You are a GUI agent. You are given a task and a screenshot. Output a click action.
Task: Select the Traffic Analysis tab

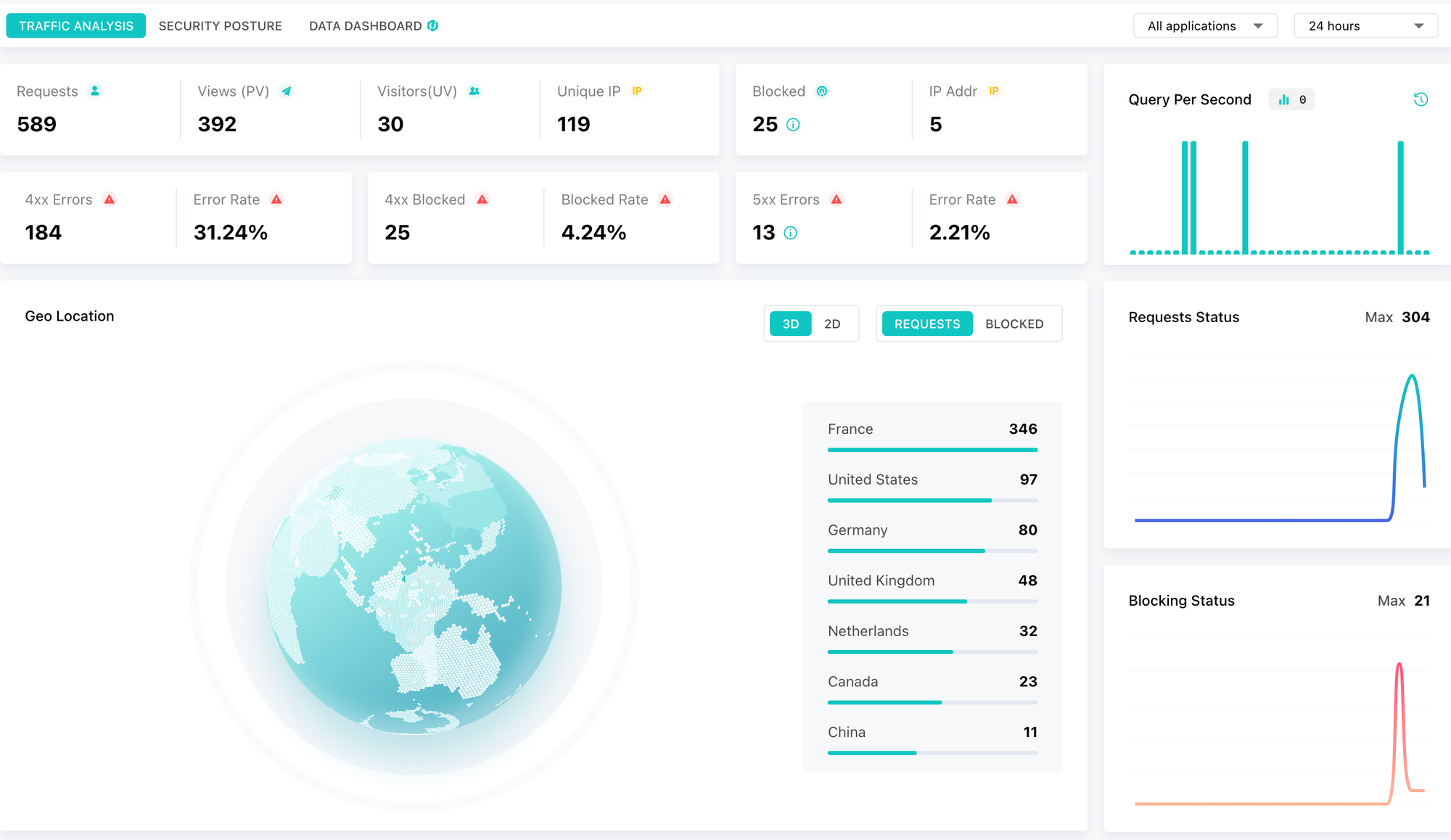[75, 25]
